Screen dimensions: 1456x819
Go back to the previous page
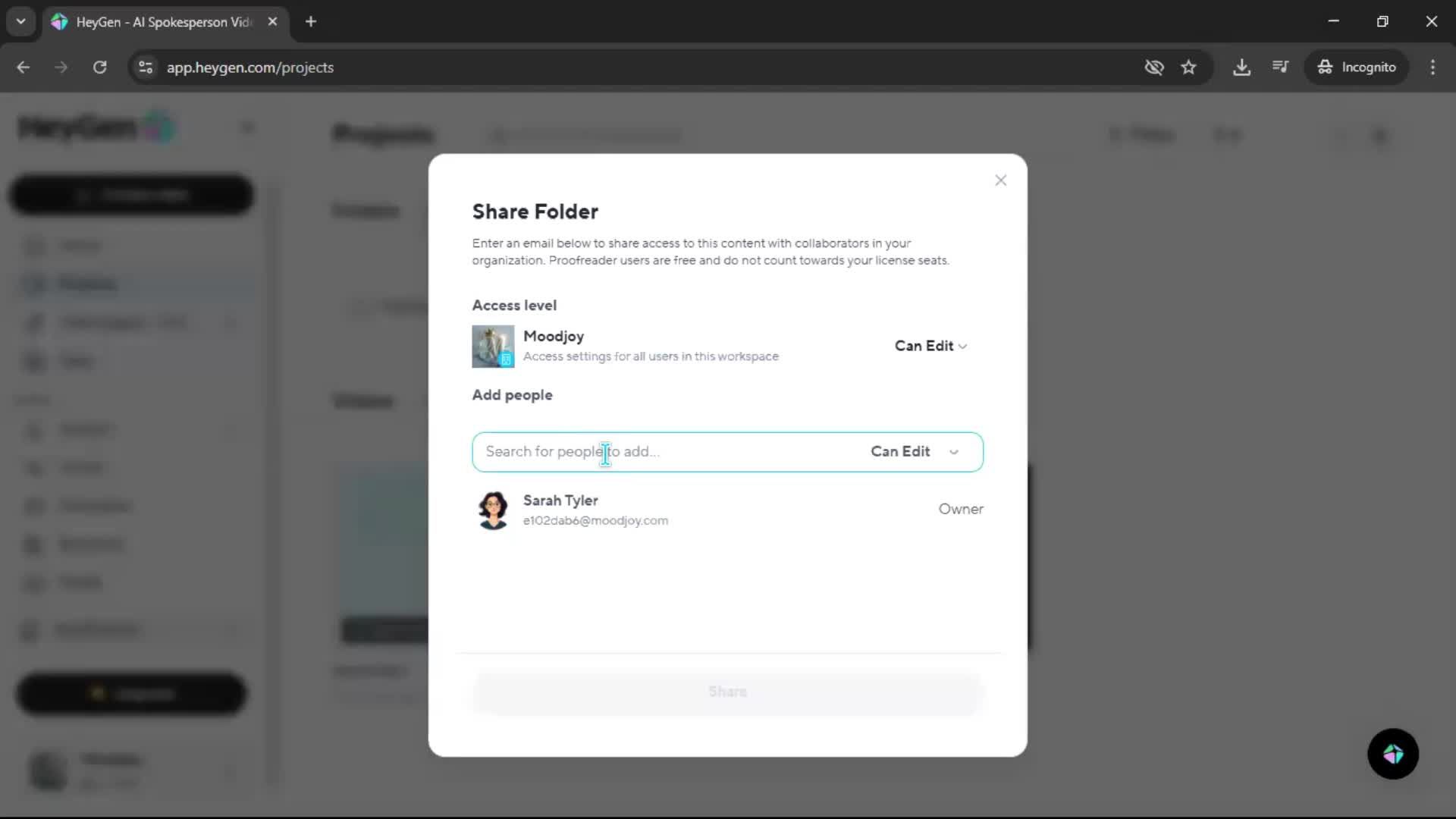point(24,67)
